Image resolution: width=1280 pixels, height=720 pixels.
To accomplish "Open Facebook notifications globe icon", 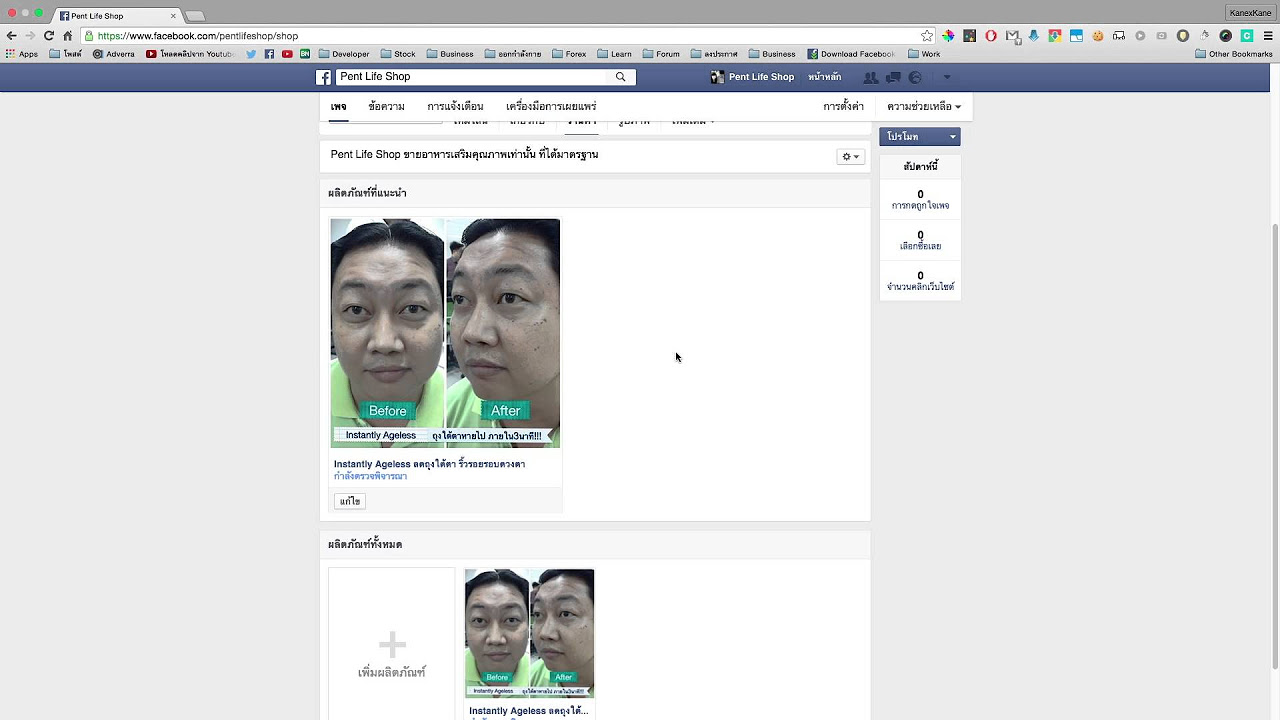I will 915,77.
